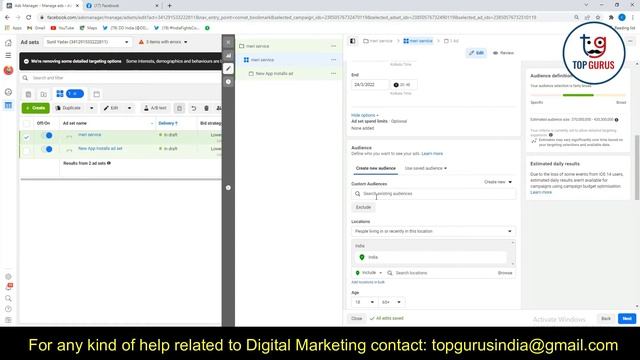Click the Search existing audiences field

click(433, 194)
